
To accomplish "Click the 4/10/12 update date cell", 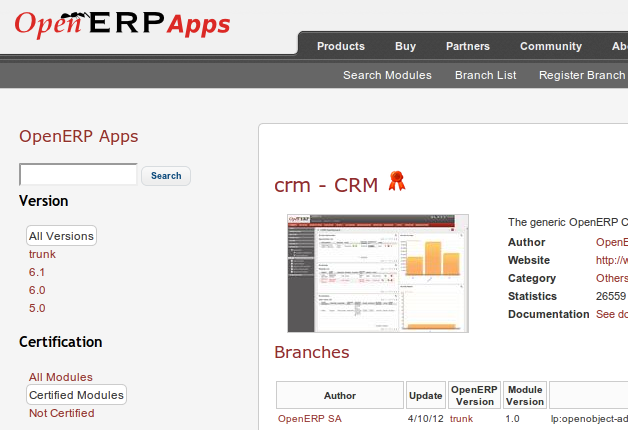I will (x=425, y=419).
